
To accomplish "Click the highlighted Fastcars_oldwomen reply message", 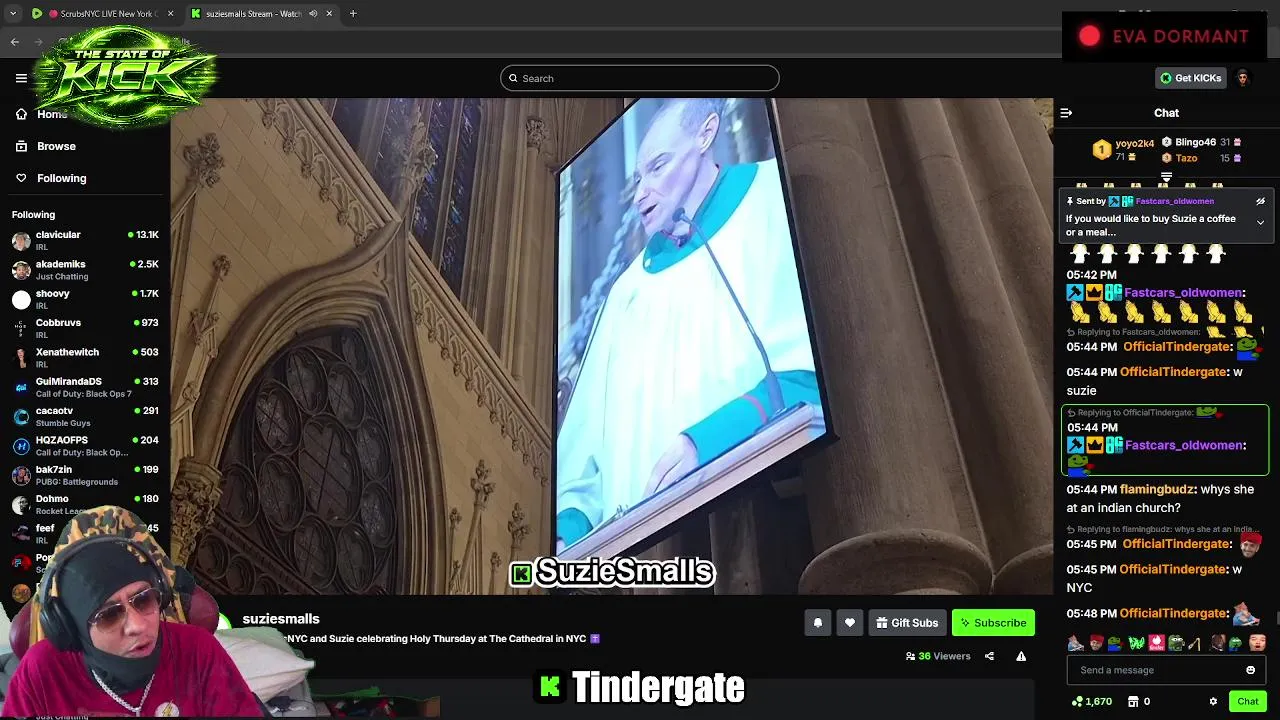I will point(1165,440).
